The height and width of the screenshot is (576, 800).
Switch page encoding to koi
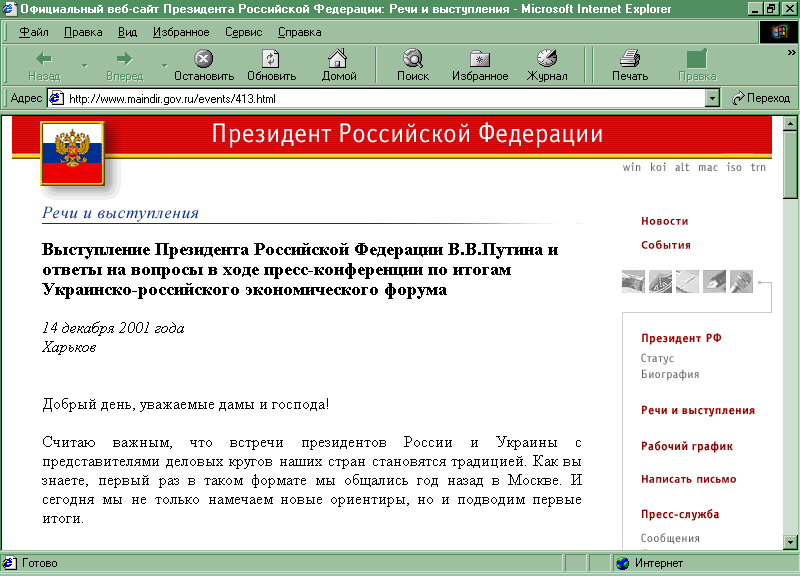[658, 167]
